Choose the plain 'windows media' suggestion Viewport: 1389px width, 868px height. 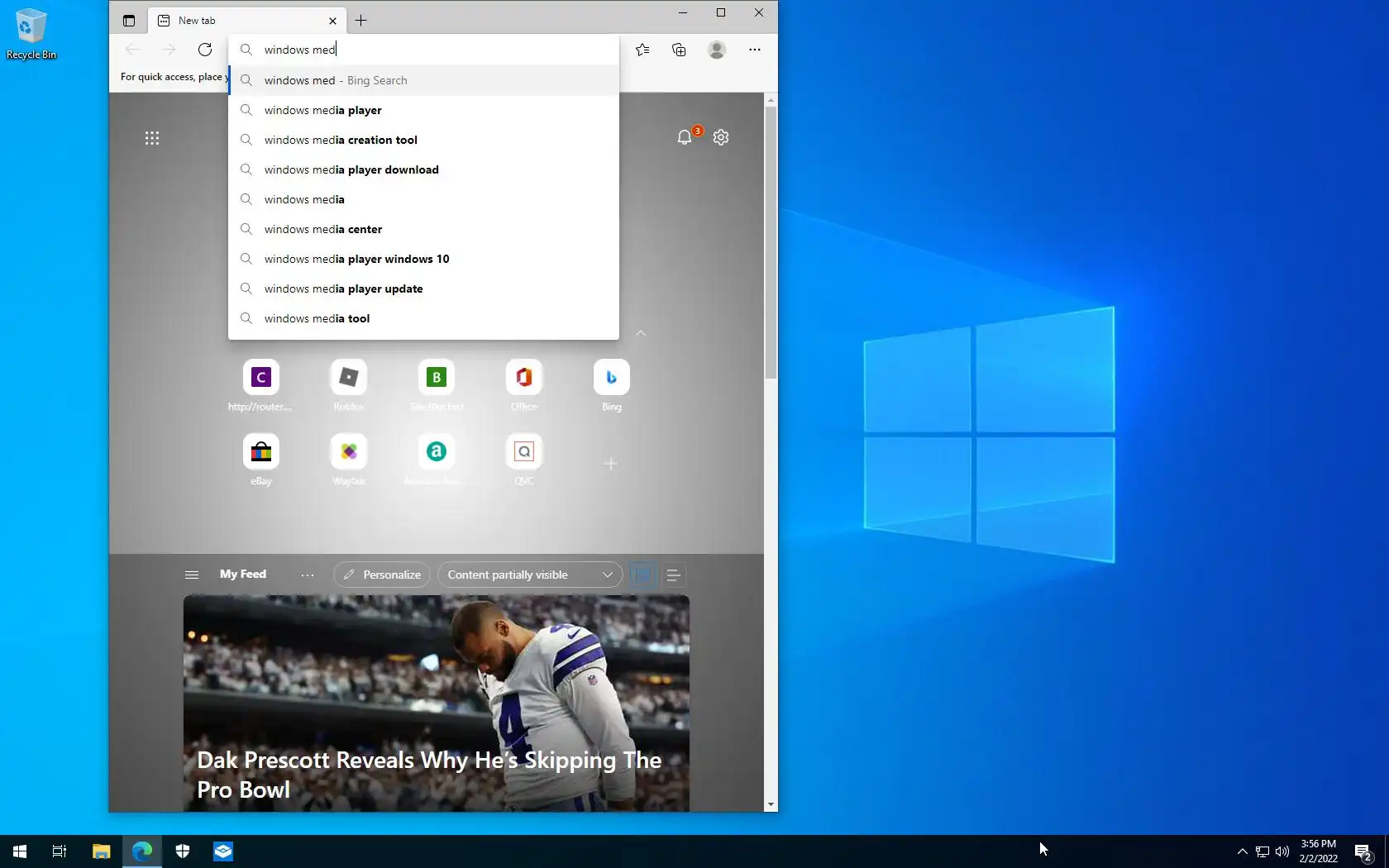coord(423,199)
